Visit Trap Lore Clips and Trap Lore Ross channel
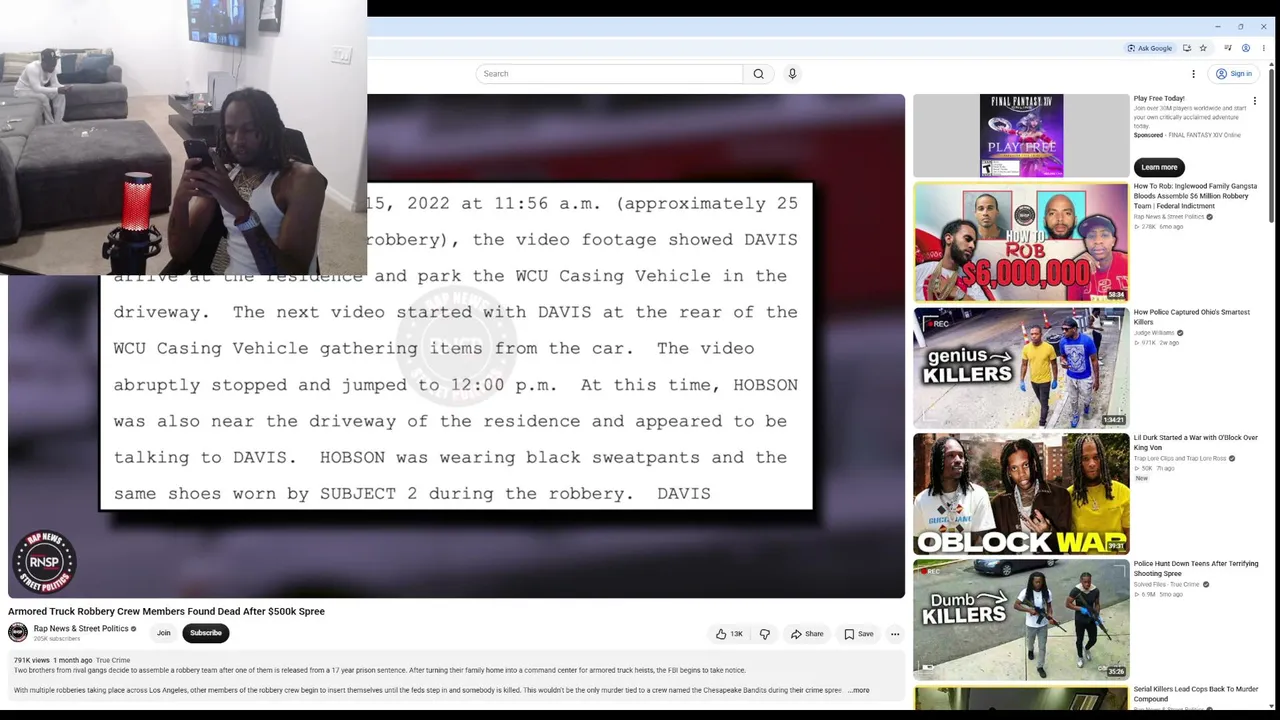Image resolution: width=1280 pixels, height=720 pixels. [1180, 459]
